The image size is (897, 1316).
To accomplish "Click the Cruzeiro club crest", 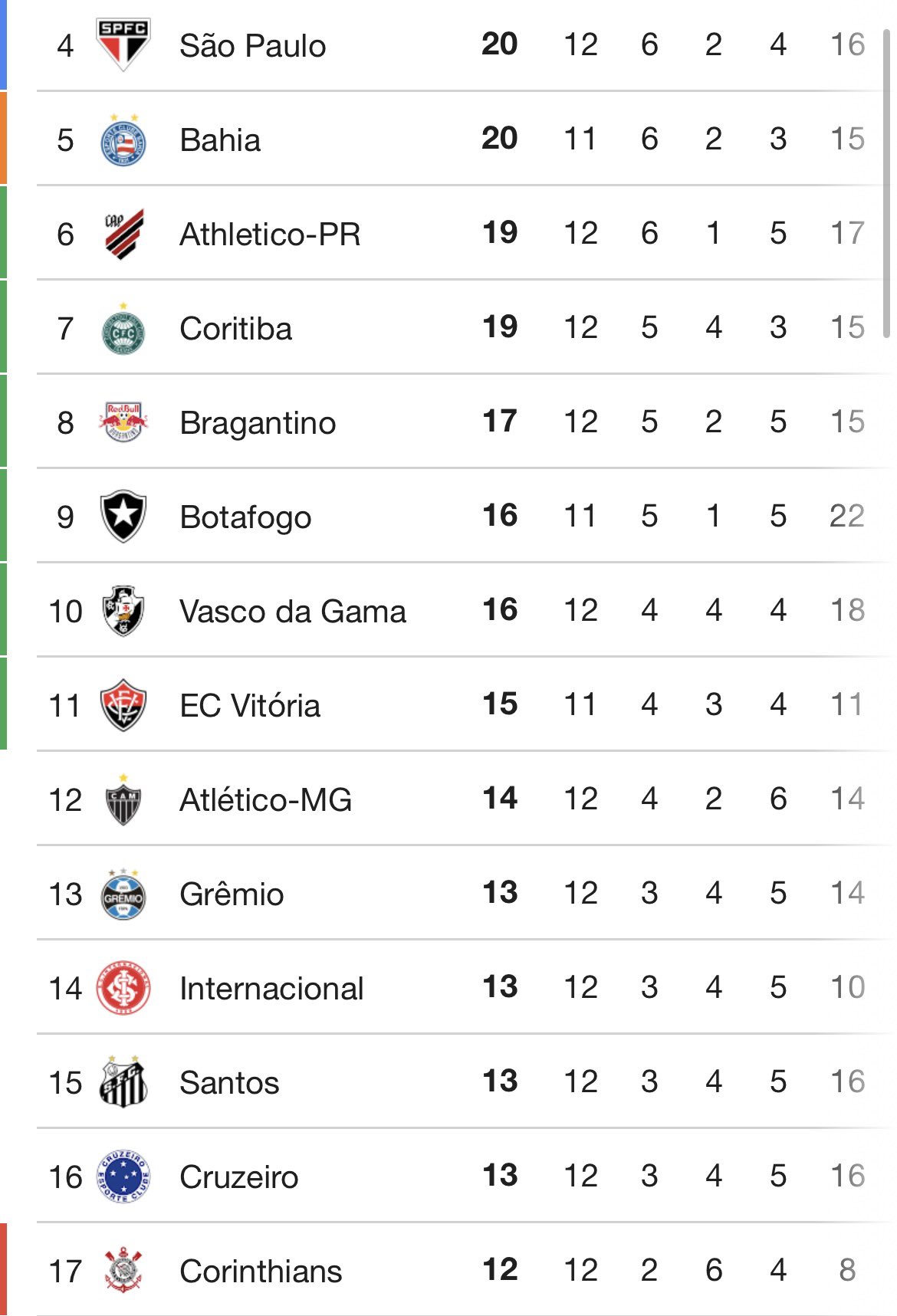I will pyautogui.click(x=123, y=1177).
